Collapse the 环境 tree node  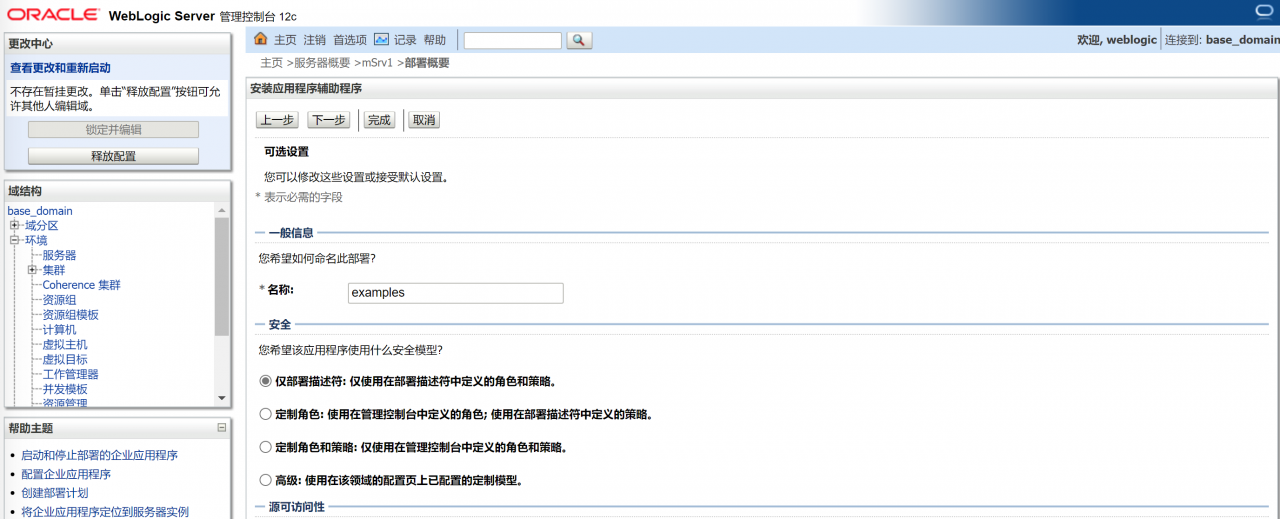tap(15, 240)
